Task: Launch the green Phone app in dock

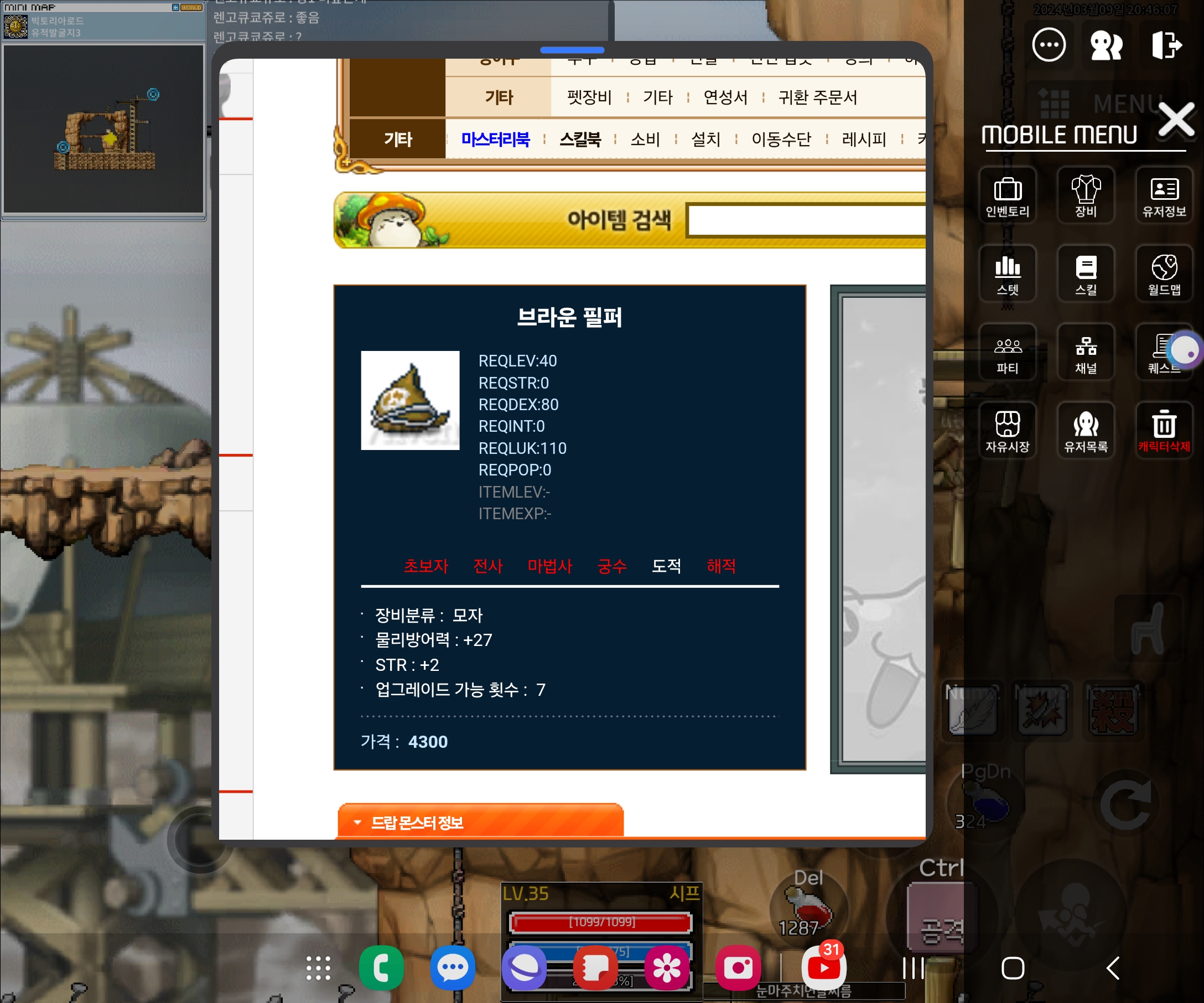Action: pos(381,968)
